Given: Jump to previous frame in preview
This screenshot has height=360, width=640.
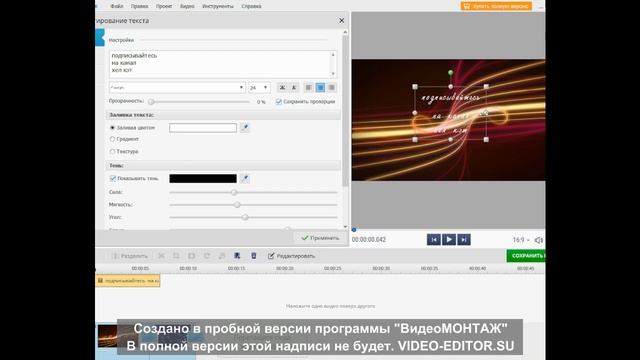Looking at the screenshot, I should [x=434, y=240].
